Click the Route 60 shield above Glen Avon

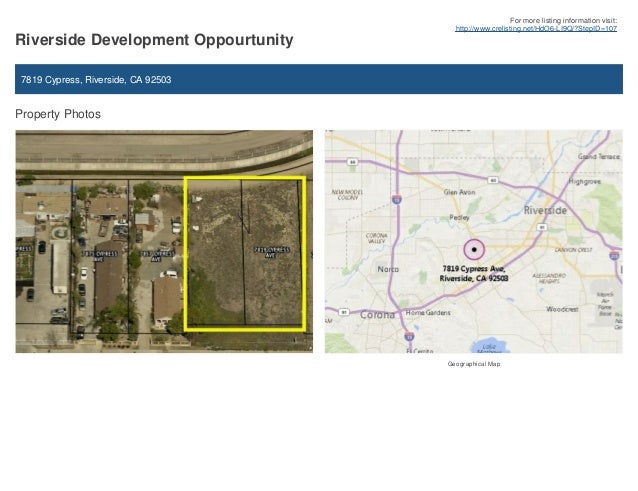[x=493, y=180]
